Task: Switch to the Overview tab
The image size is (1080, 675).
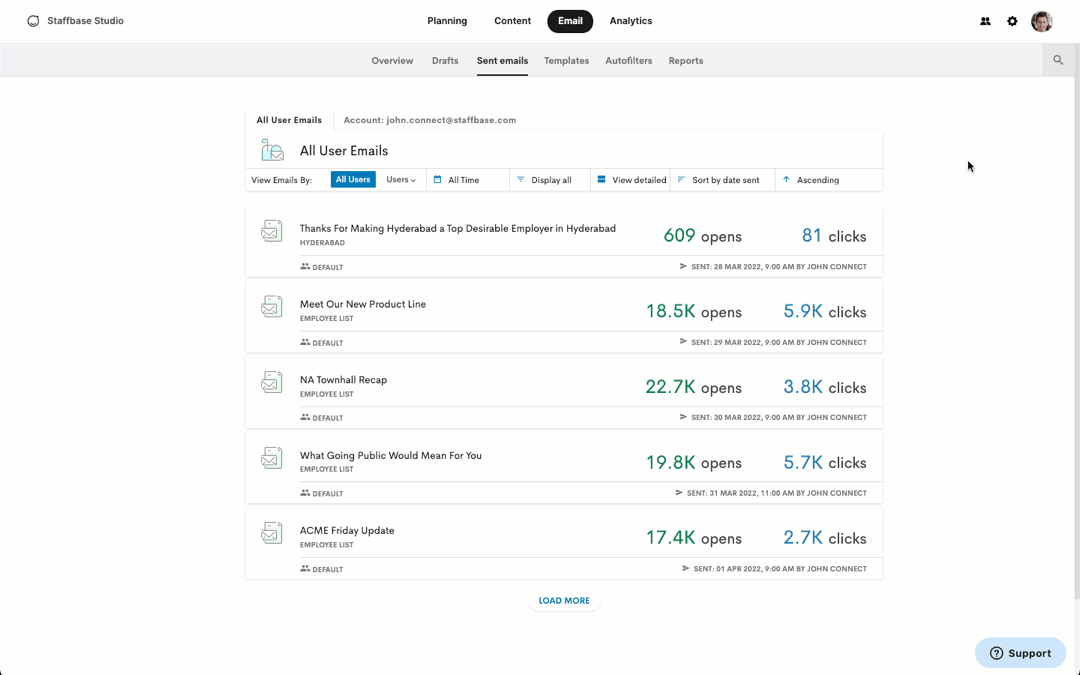Action: (x=392, y=61)
